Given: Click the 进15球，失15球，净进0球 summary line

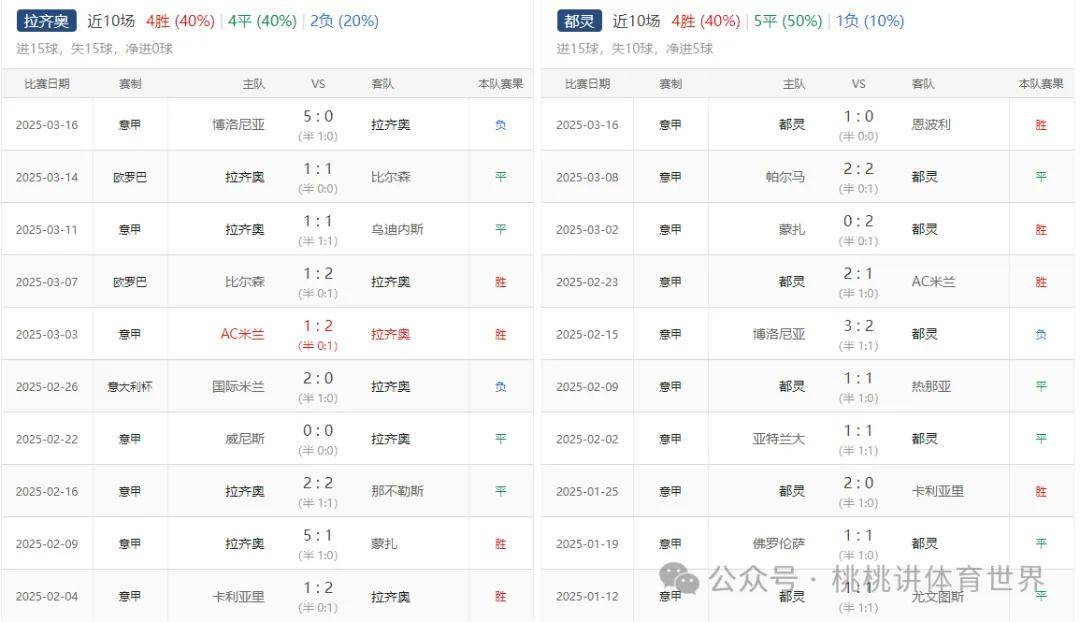Looking at the screenshot, I should click(94, 49).
